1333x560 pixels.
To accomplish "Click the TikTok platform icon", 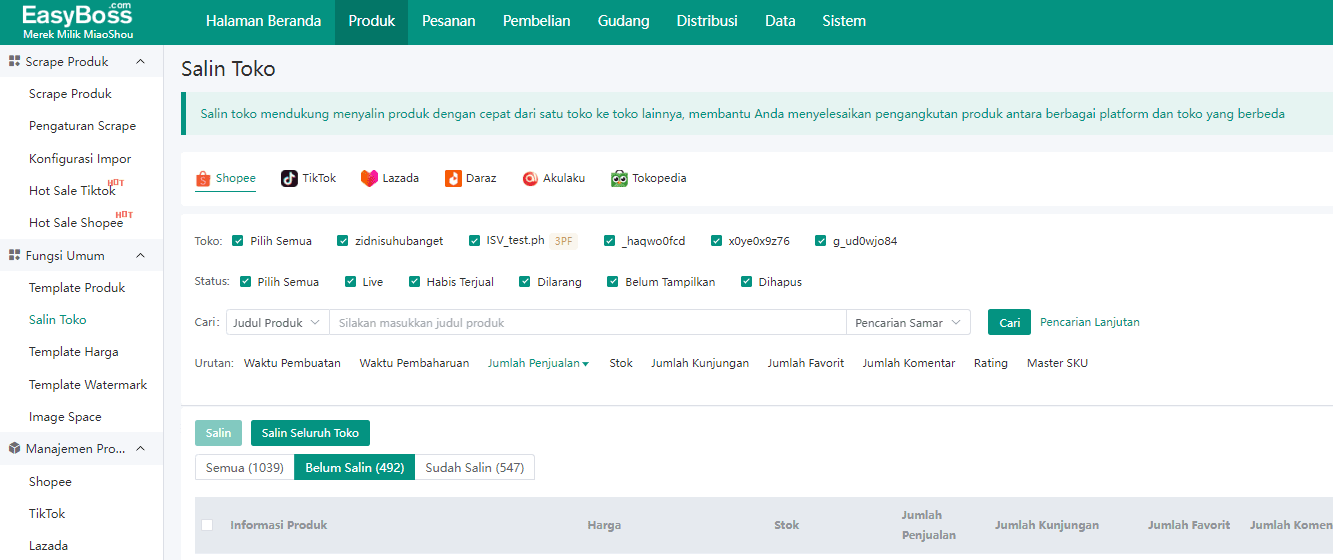I will pos(289,178).
